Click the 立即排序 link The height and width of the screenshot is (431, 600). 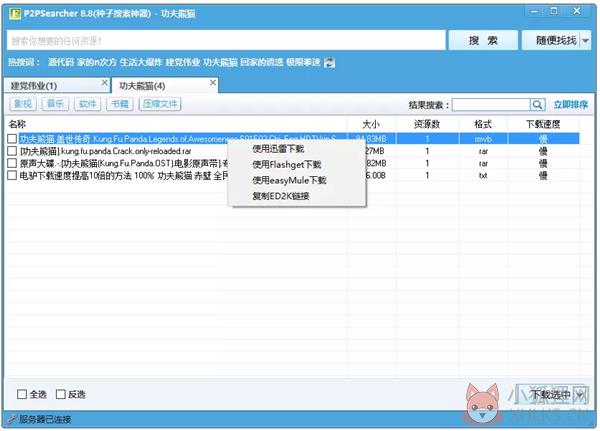pyautogui.click(x=571, y=104)
